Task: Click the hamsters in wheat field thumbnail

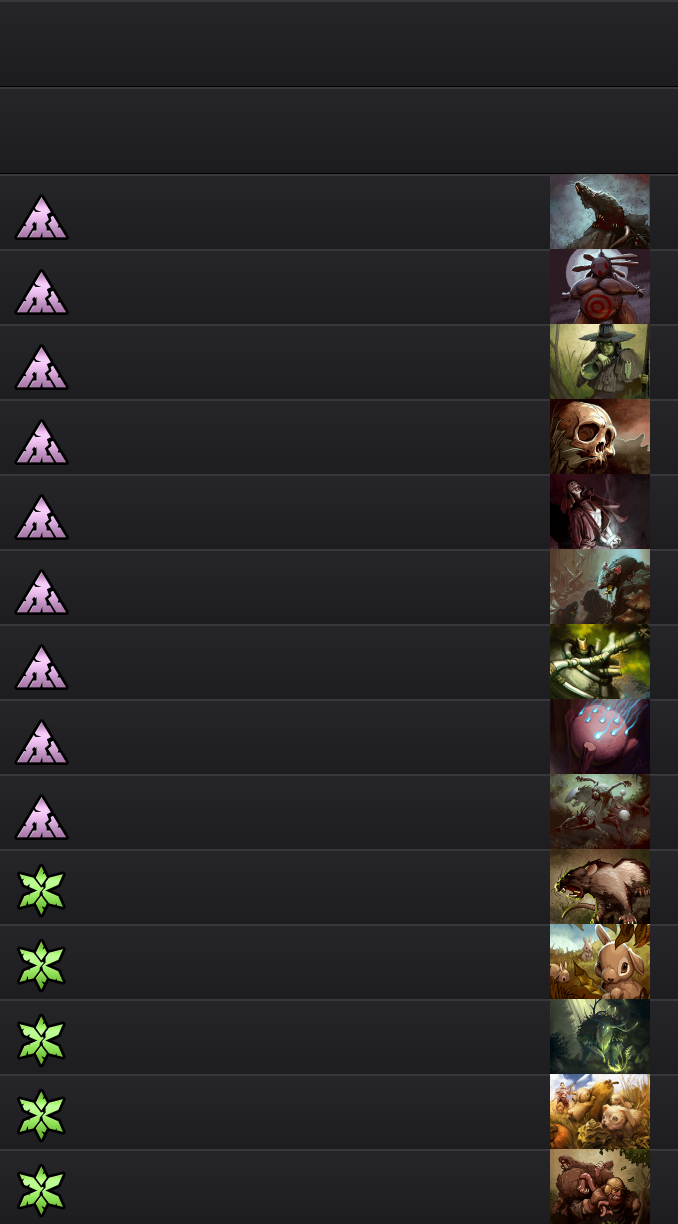Action: (600, 1112)
